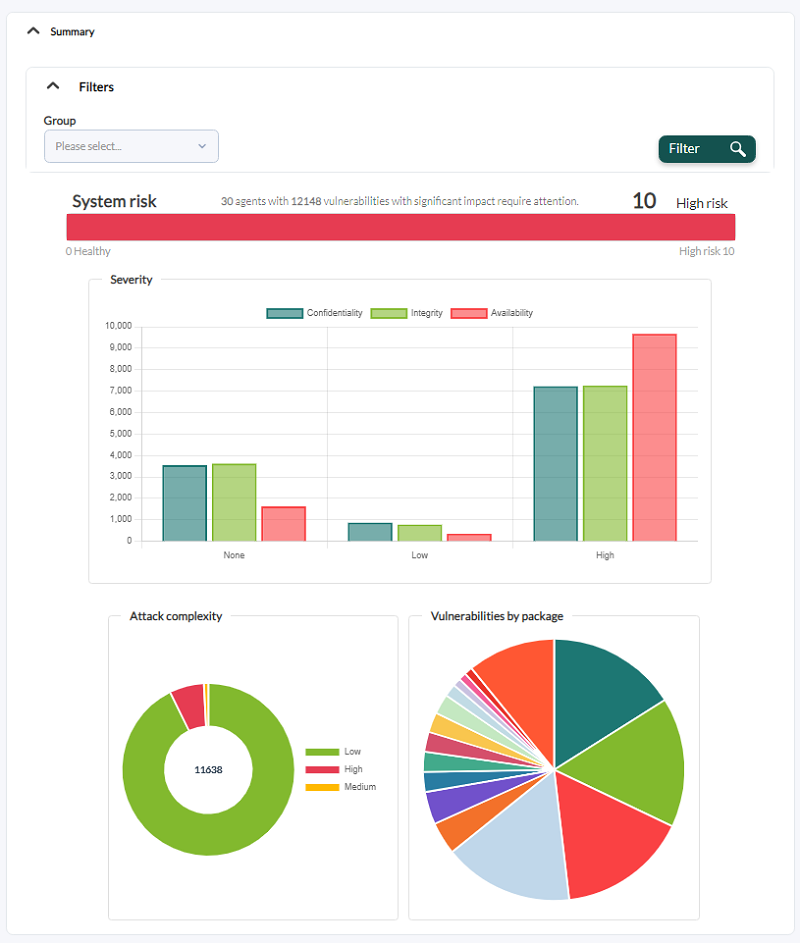Image resolution: width=800 pixels, height=943 pixels.
Task: Click the None Confidentiality bar
Action: pos(185,503)
